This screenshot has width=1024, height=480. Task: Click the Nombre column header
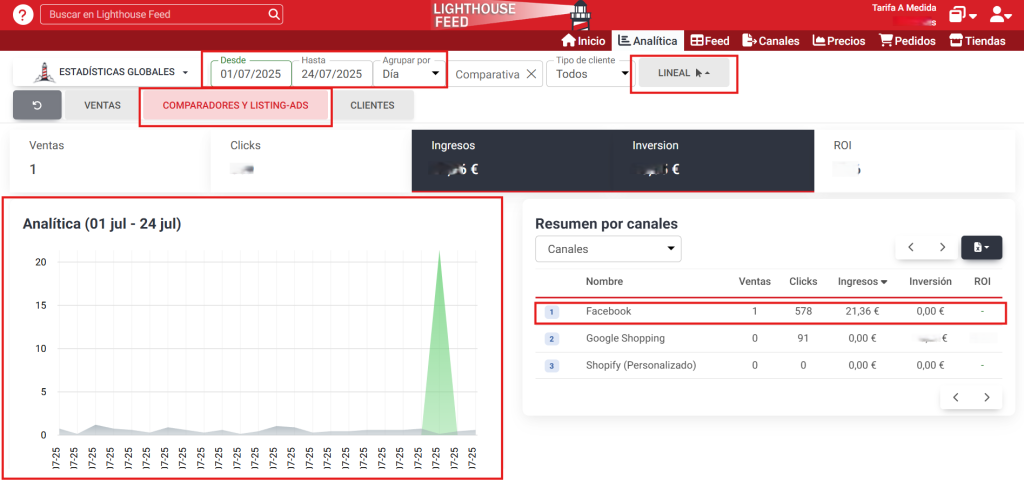tap(604, 281)
